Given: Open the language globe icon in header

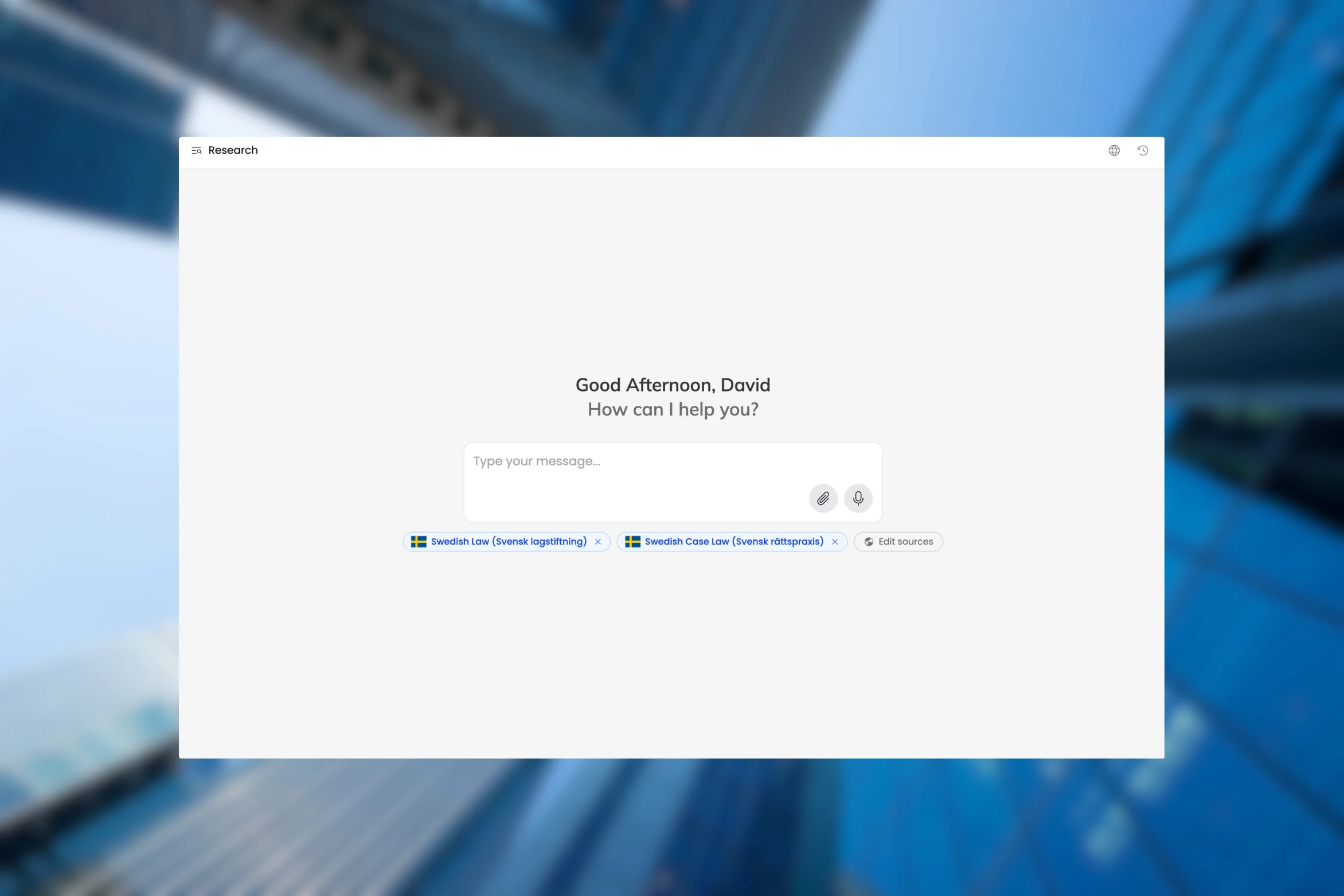Looking at the screenshot, I should (1114, 150).
